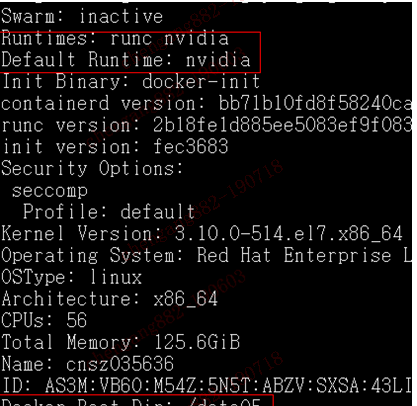Screen dimensions: 417x406
Task: Click the 'Profile: default' line
Action: tap(109, 211)
